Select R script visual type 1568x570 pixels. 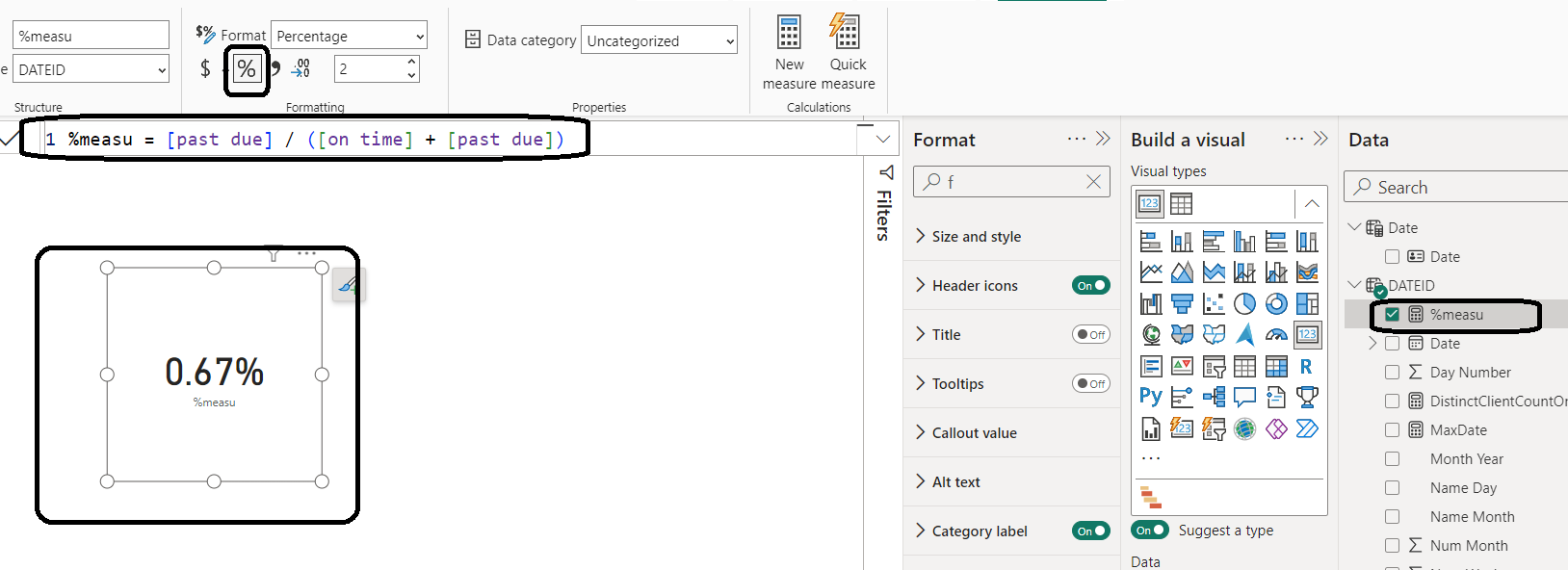click(1307, 366)
